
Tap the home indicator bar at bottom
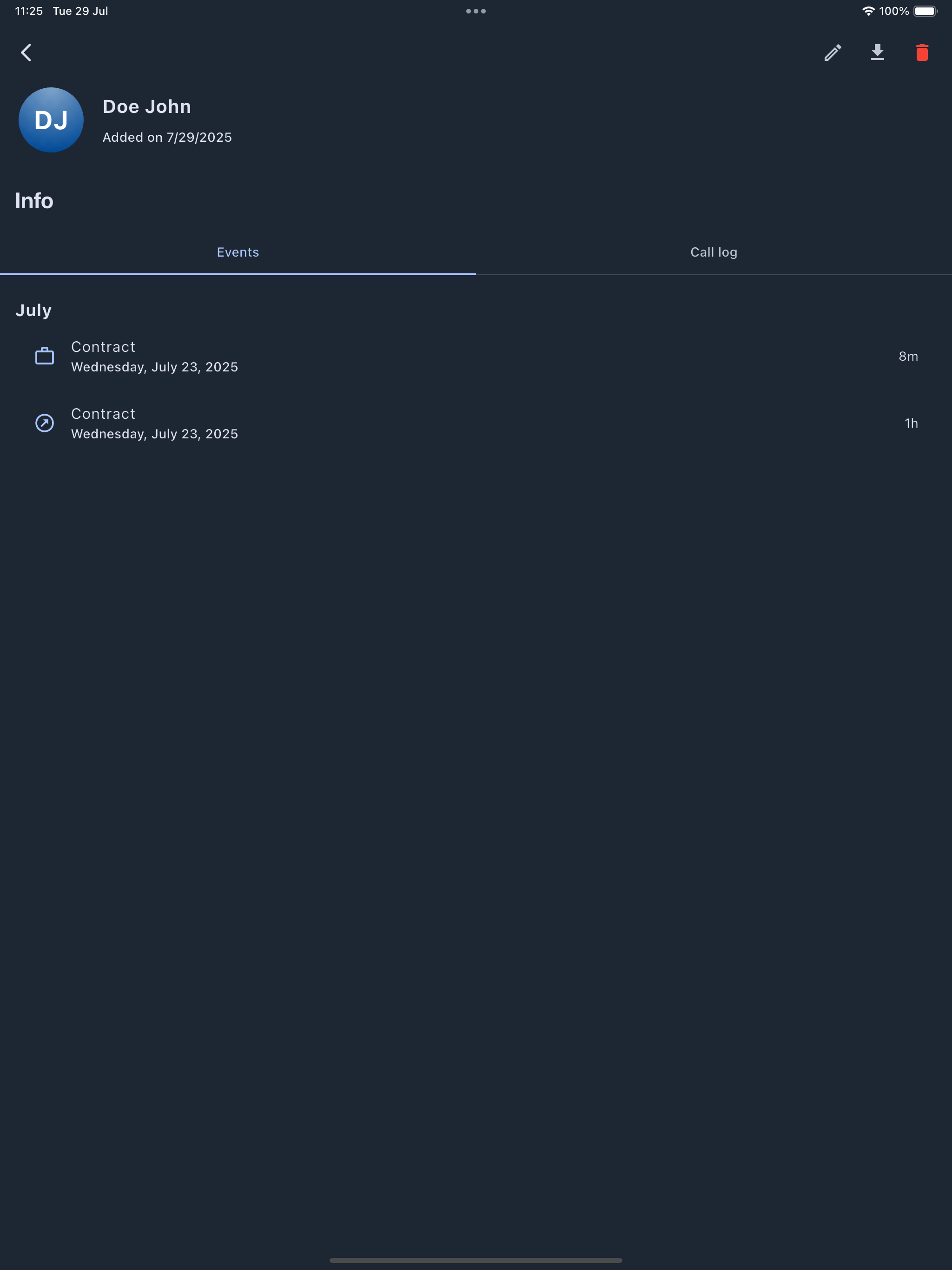pos(476,1260)
